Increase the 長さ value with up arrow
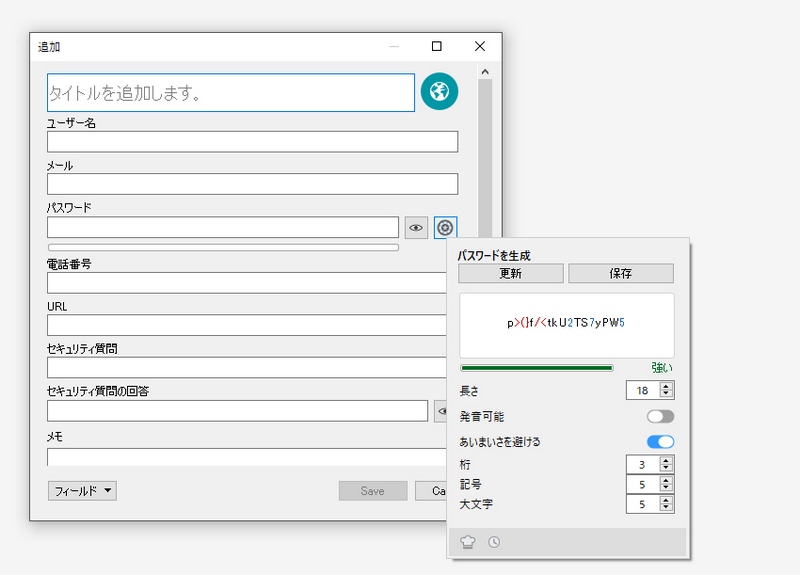This screenshot has height=575, width=800. click(666, 386)
